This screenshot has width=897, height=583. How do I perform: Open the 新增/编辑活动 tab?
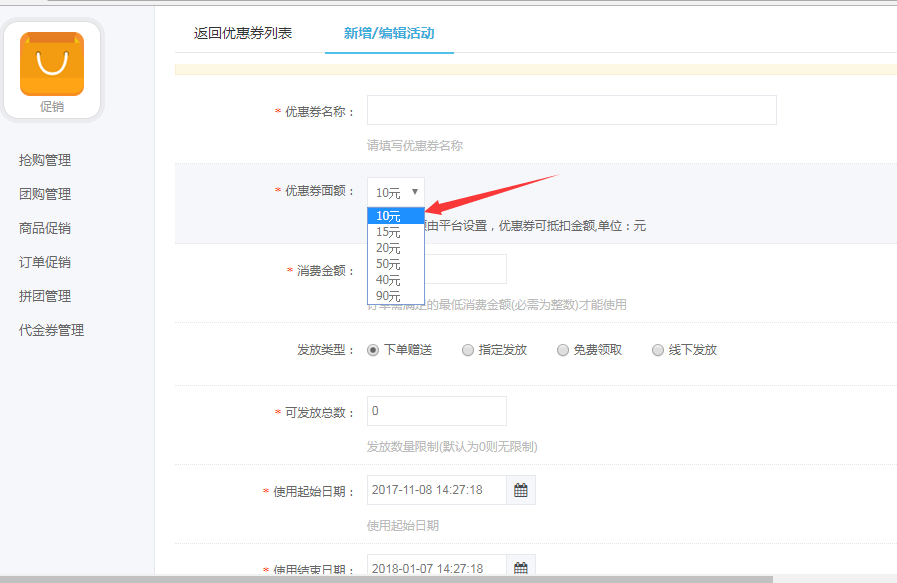point(389,33)
